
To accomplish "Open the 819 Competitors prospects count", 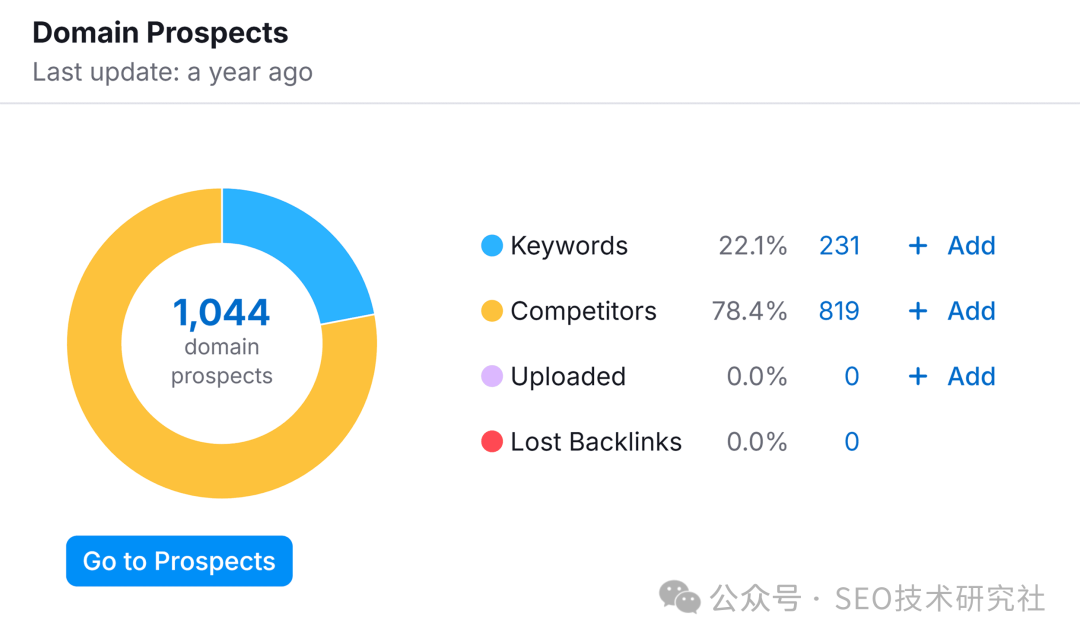I will 839,311.
